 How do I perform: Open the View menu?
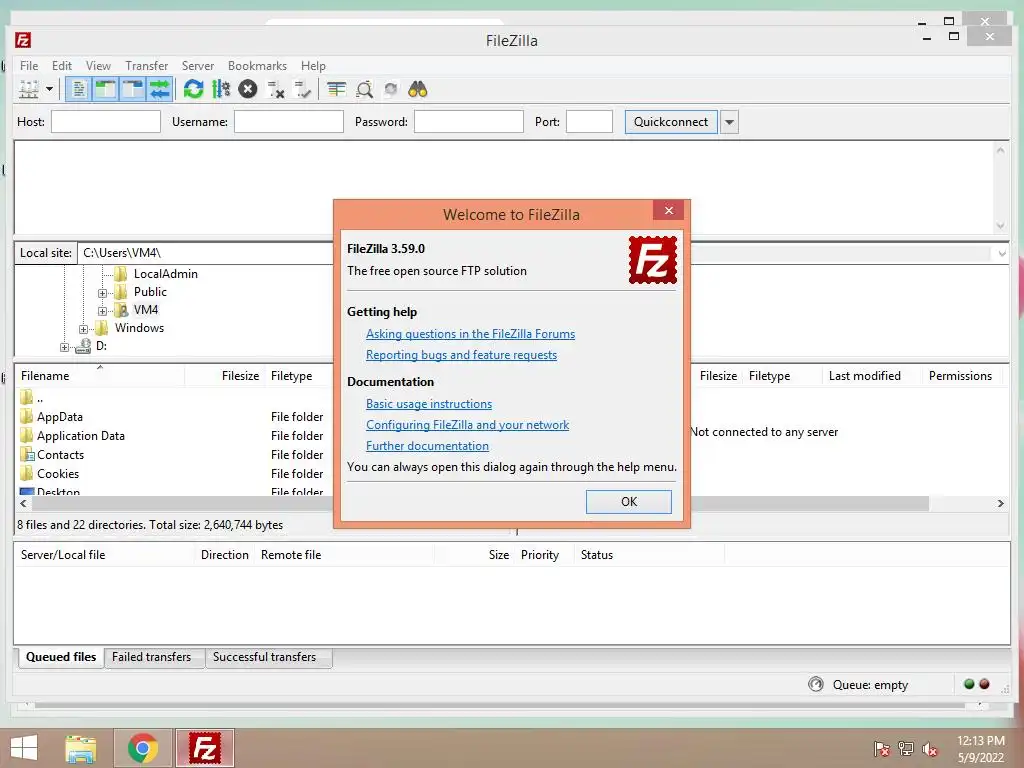coord(98,65)
